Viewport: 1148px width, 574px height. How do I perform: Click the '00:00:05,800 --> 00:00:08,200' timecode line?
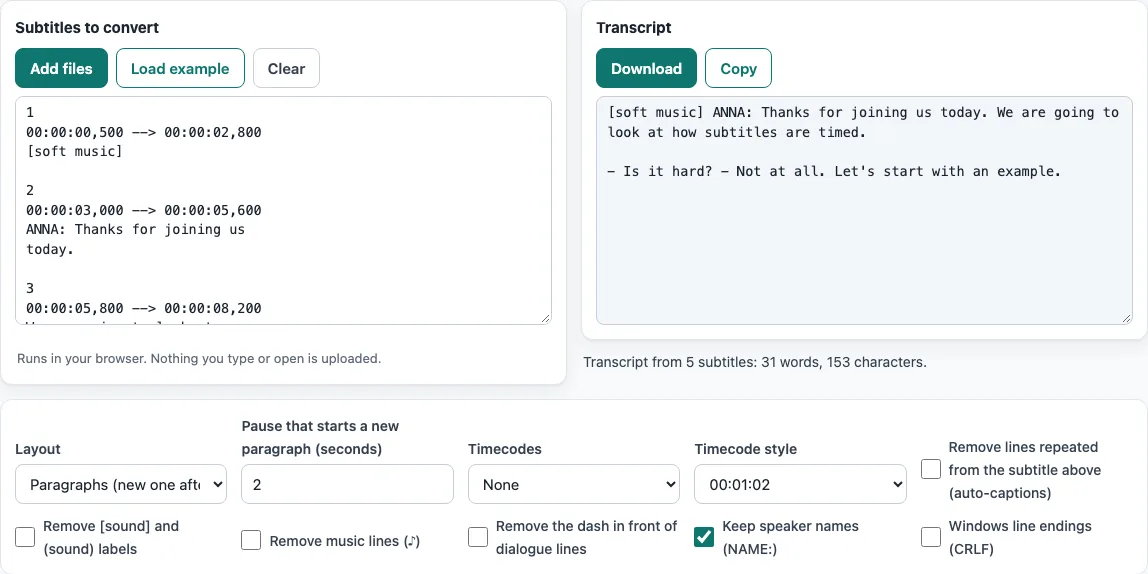(x=144, y=308)
